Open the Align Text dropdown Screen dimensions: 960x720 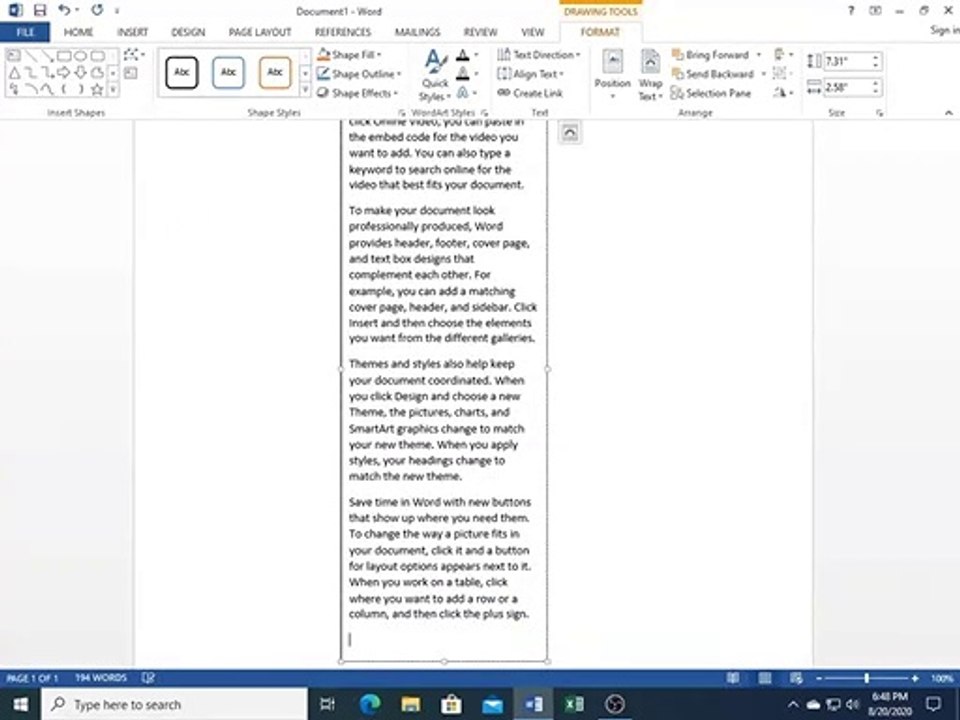click(x=530, y=74)
